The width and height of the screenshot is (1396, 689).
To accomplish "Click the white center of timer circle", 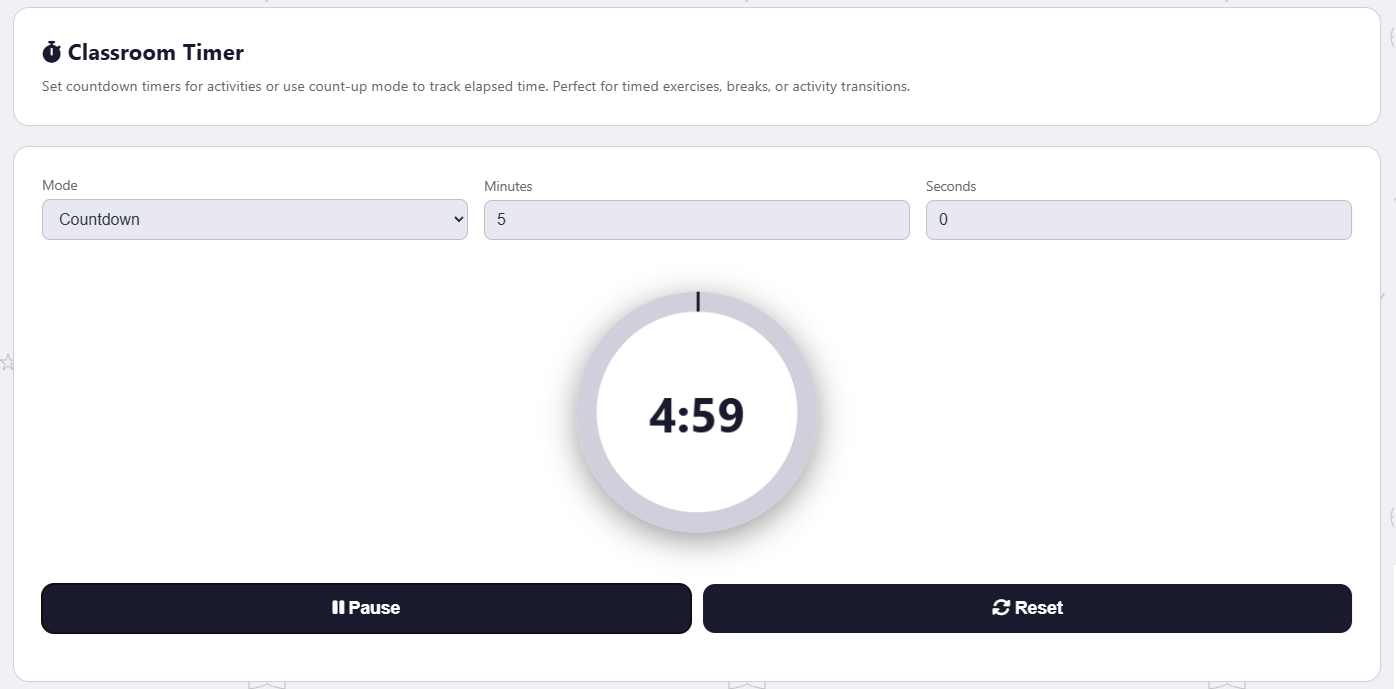I will tap(697, 470).
